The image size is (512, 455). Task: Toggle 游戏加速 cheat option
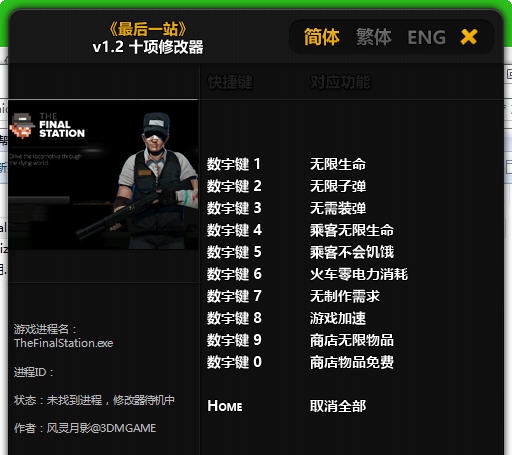338,318
